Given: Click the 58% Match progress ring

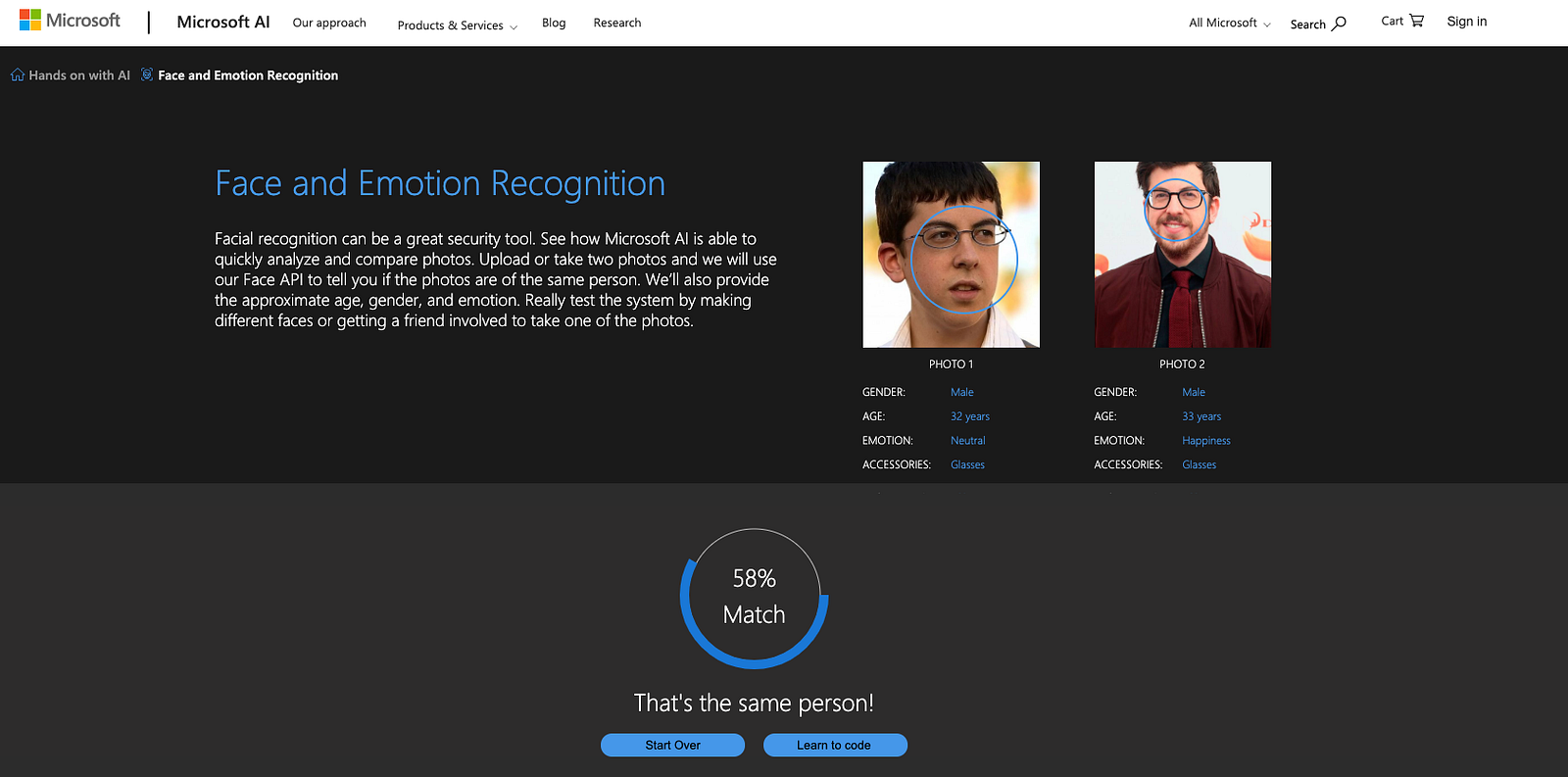Looking at the screenshot, I should [755, 599].
